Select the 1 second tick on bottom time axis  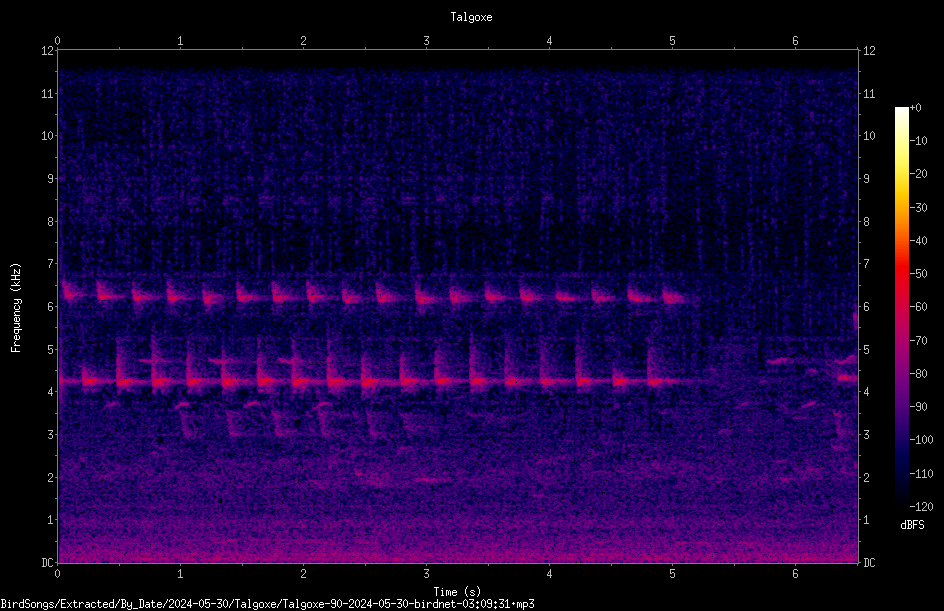(x=180, y=574)
